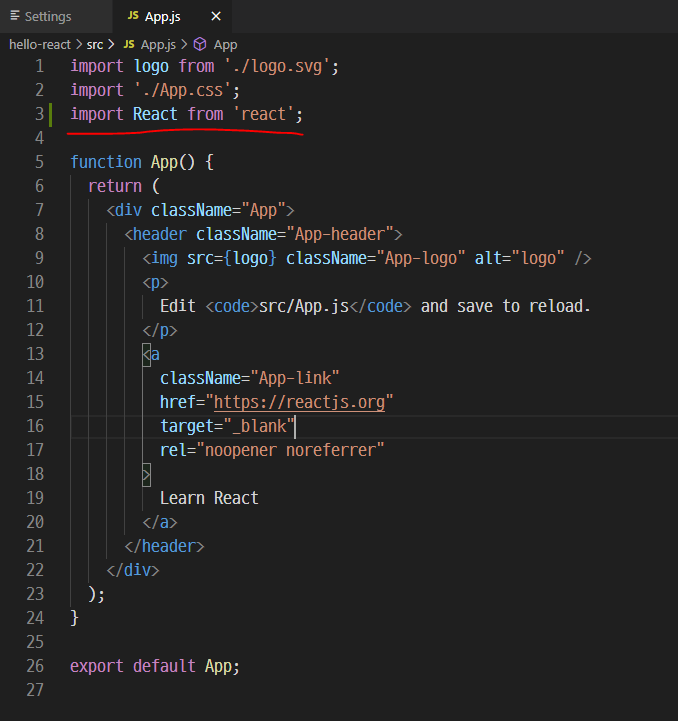The height and width of the screenshot is (721, 678).
Task: Open hello-react breadcrumb folder
Action: pyautogui.click(x=40, y=45)
